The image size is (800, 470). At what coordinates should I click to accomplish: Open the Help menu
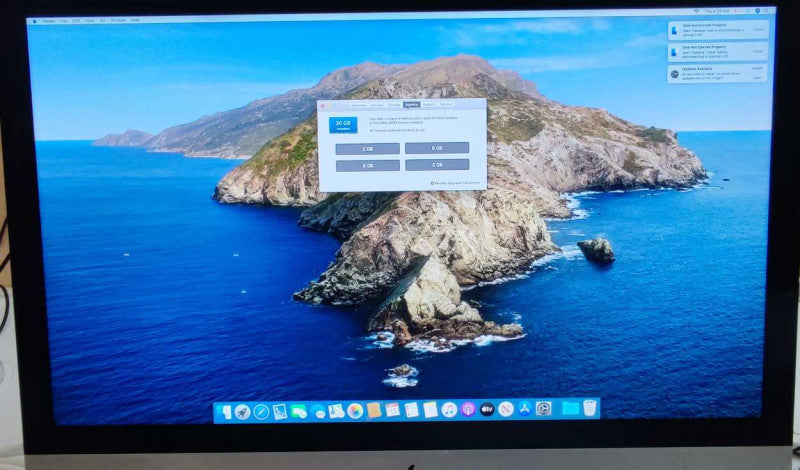(135, 20)
